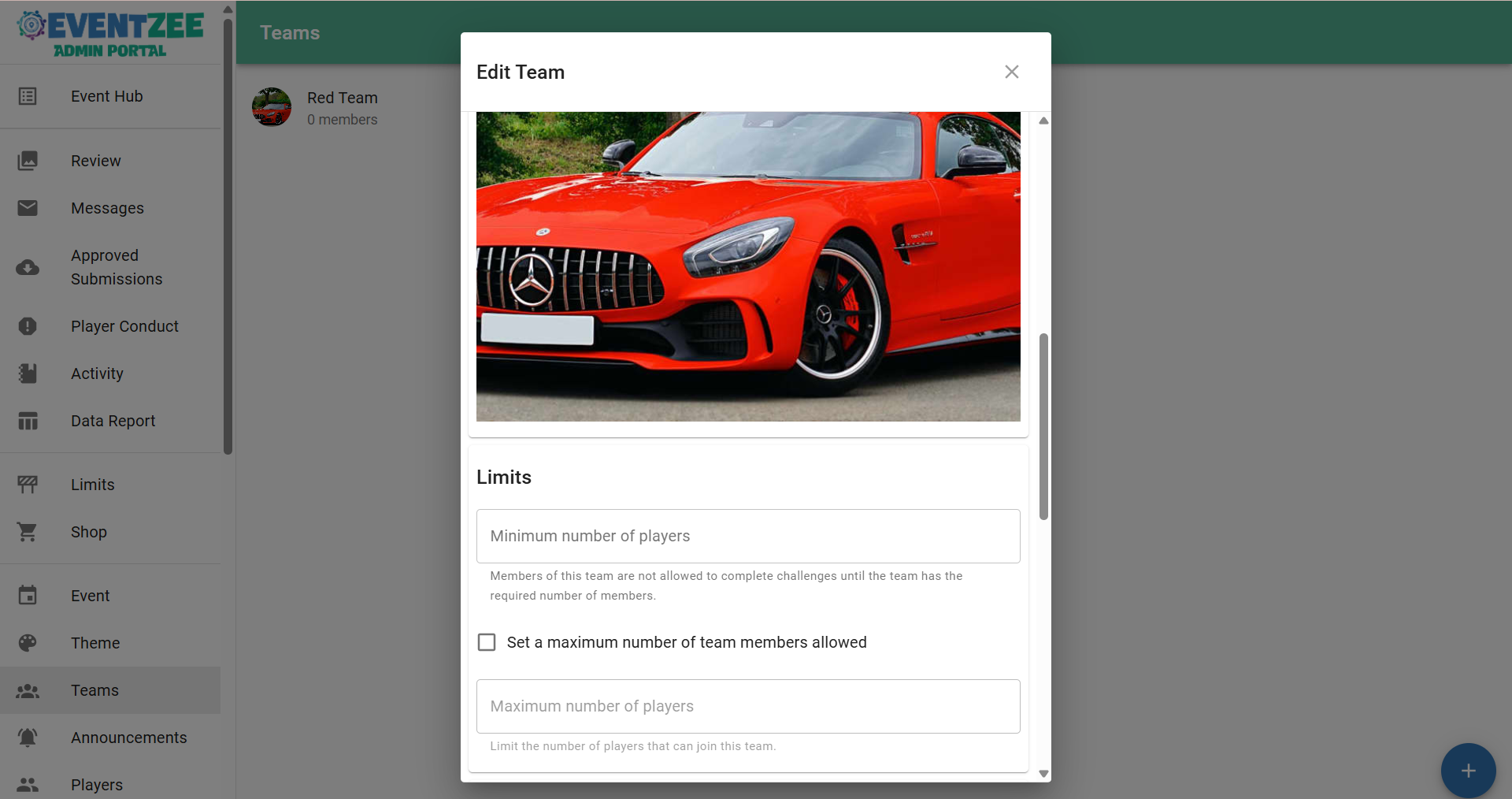Click the Shop cart icon
The image size is (1512, 799).
28,532
